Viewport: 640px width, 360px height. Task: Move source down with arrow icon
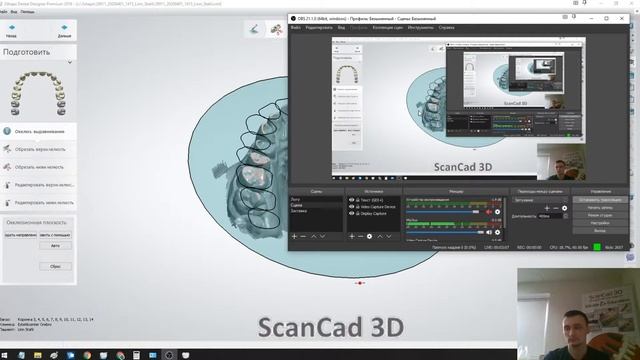389,236
